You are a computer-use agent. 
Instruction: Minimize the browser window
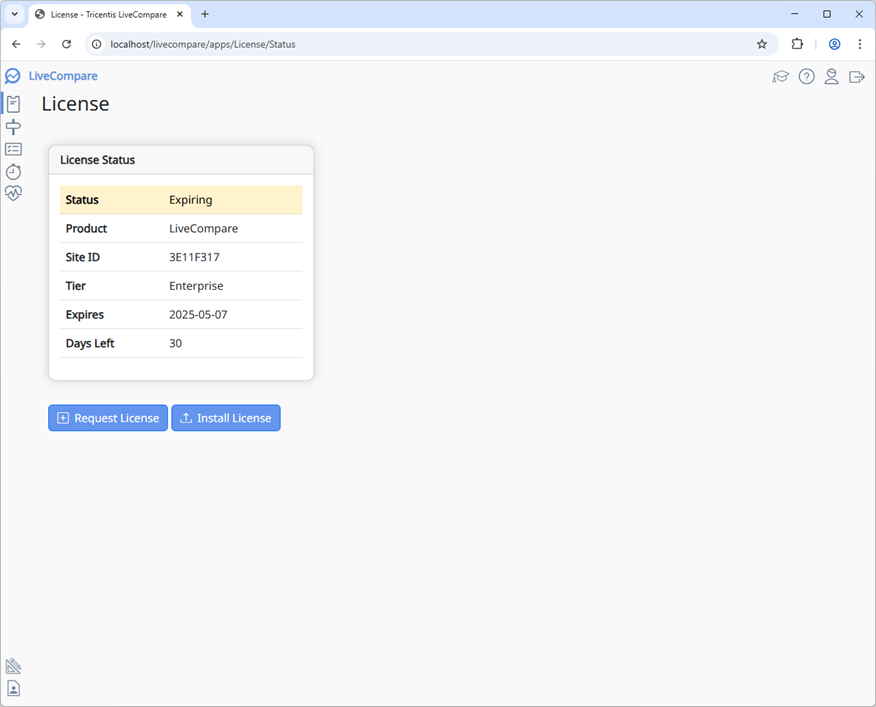(794, 14)
